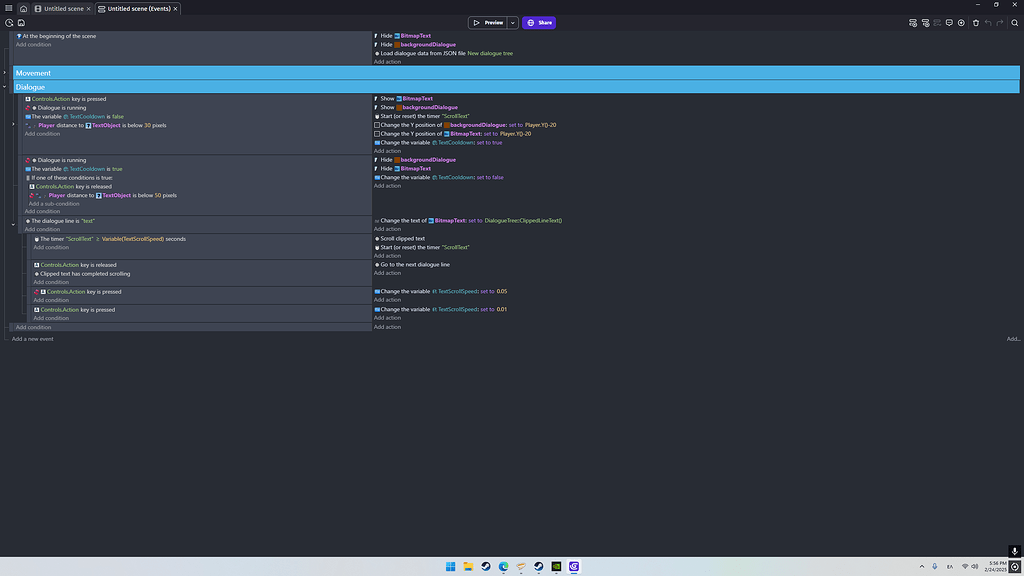Screen dimensions: 1024x576
Task: Click the Share button
Action: 538,22
